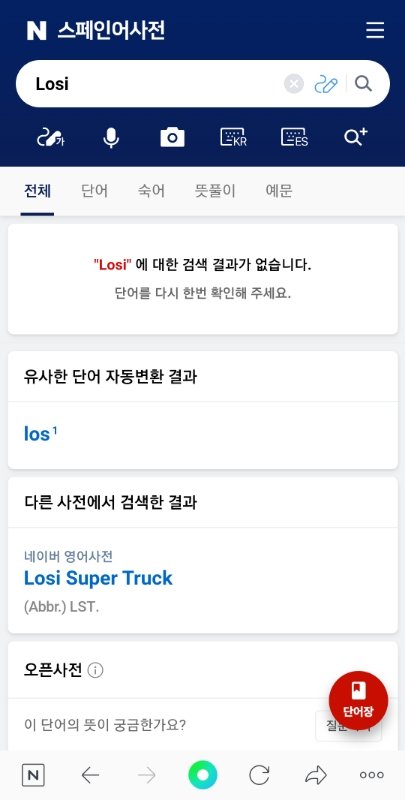This screenshot has height=800, width=405.
Task: Show 오픈사전 info icon
Action: point(95,670)
